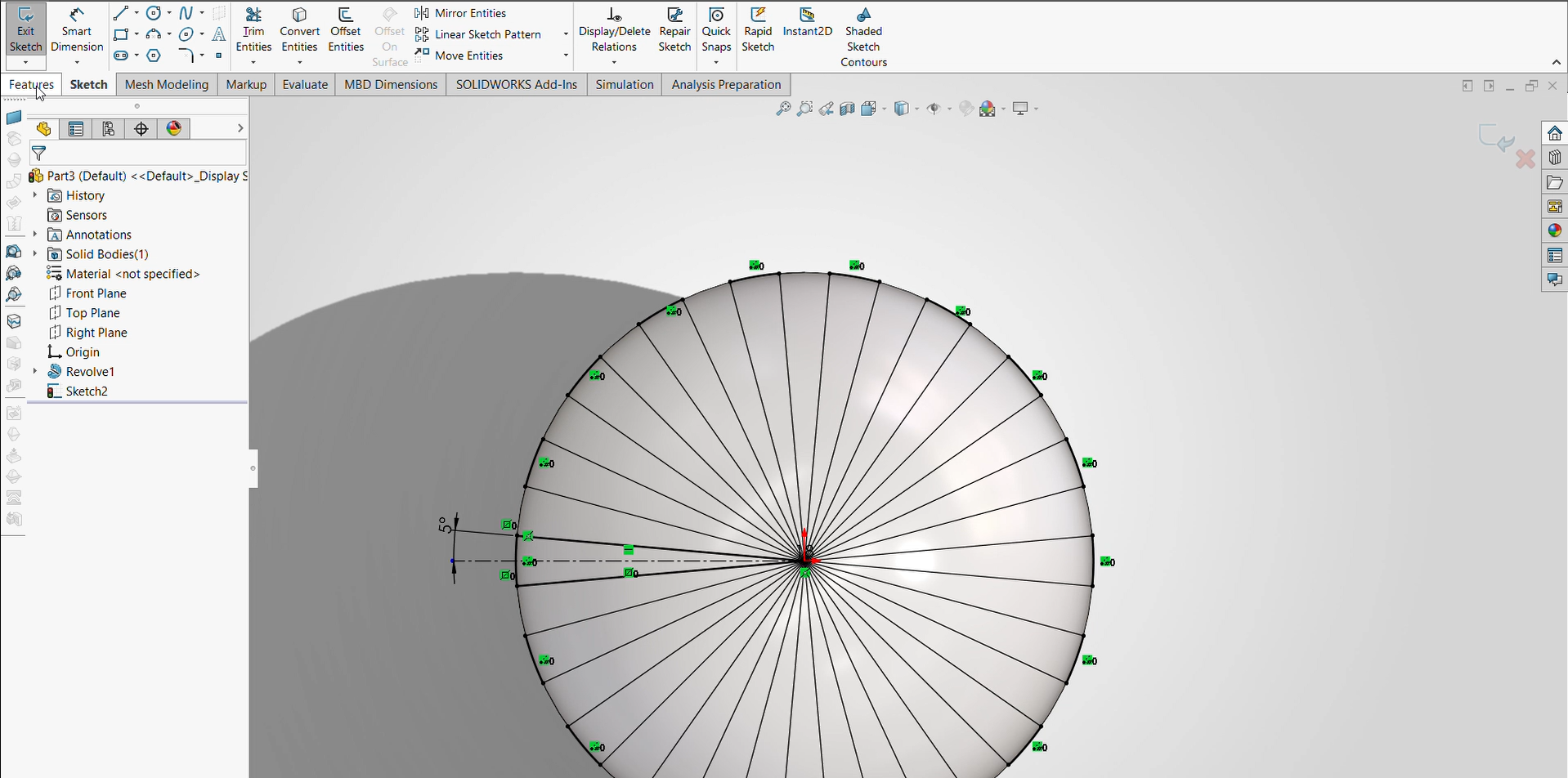This screenshot has height=778, width=1568.
Task: Select the Spline sketch tool
Action: pyautogui.click(x=186, y=13)
